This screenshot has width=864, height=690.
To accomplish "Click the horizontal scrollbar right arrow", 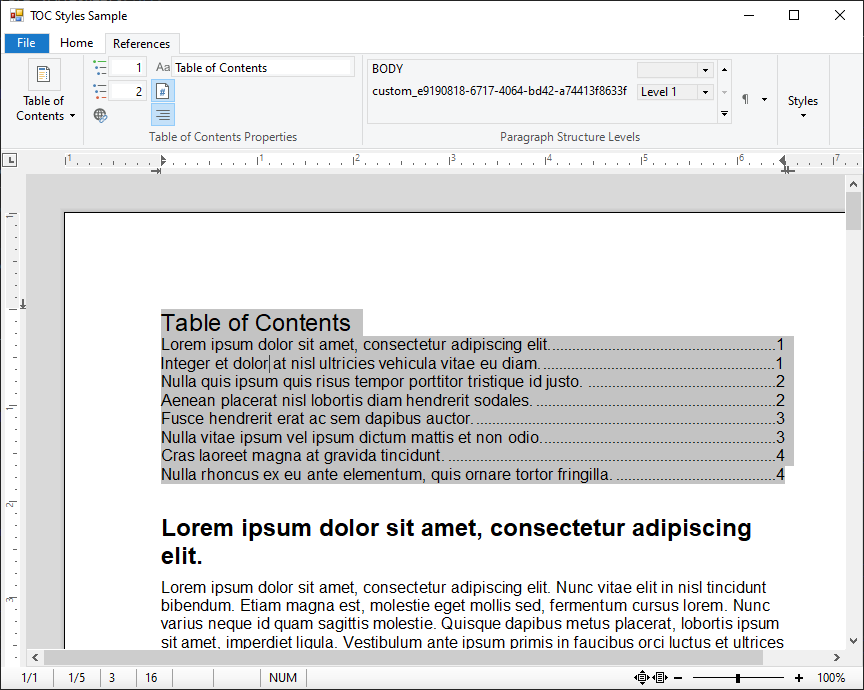I will click(837, 657).
